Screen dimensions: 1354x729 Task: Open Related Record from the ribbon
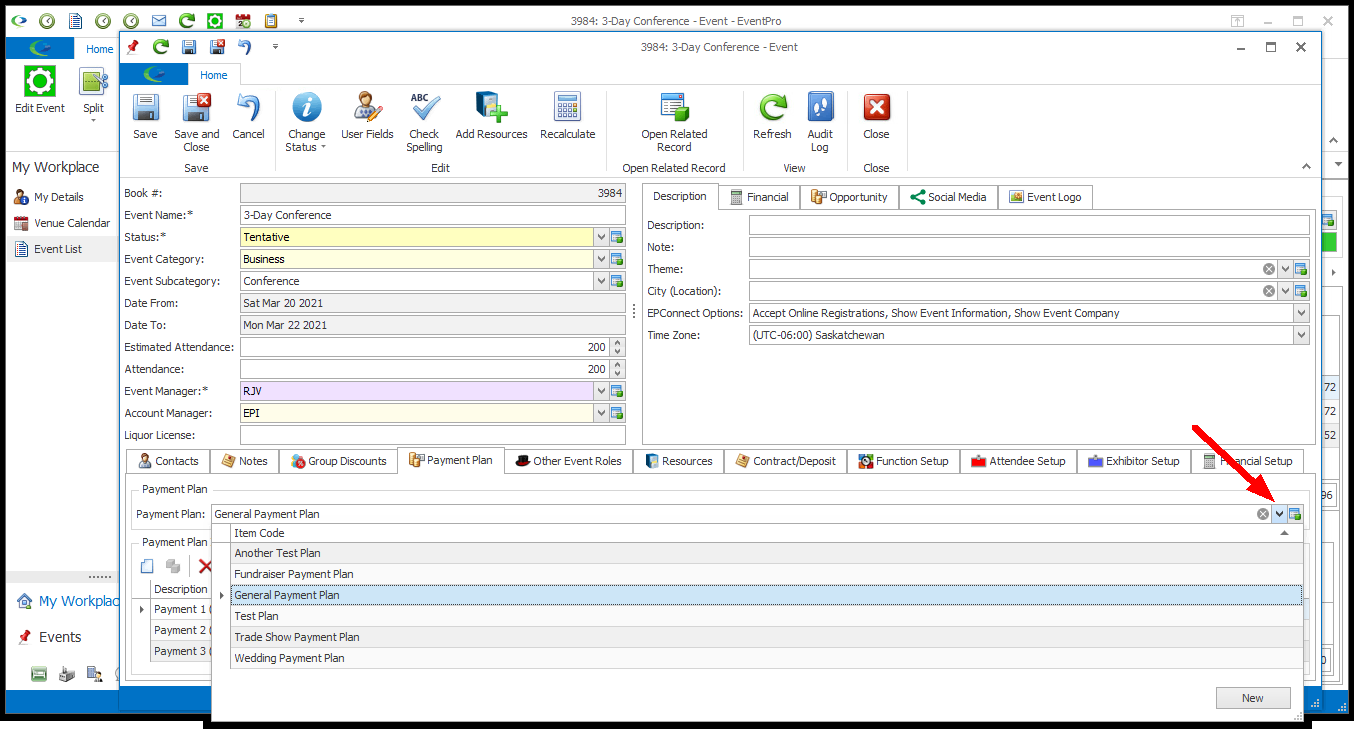click(674, 122)
